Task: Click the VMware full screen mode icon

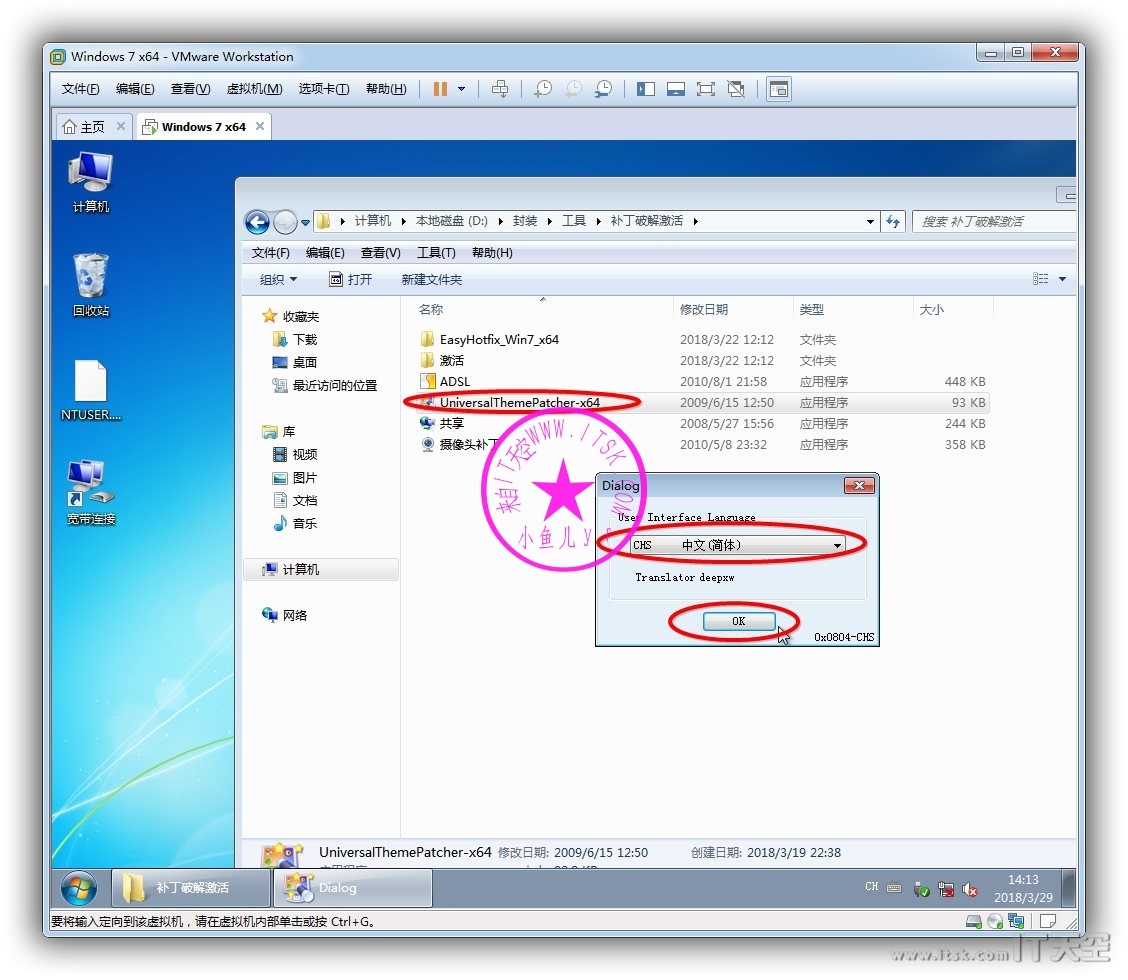Action: [x=706, y=89]
